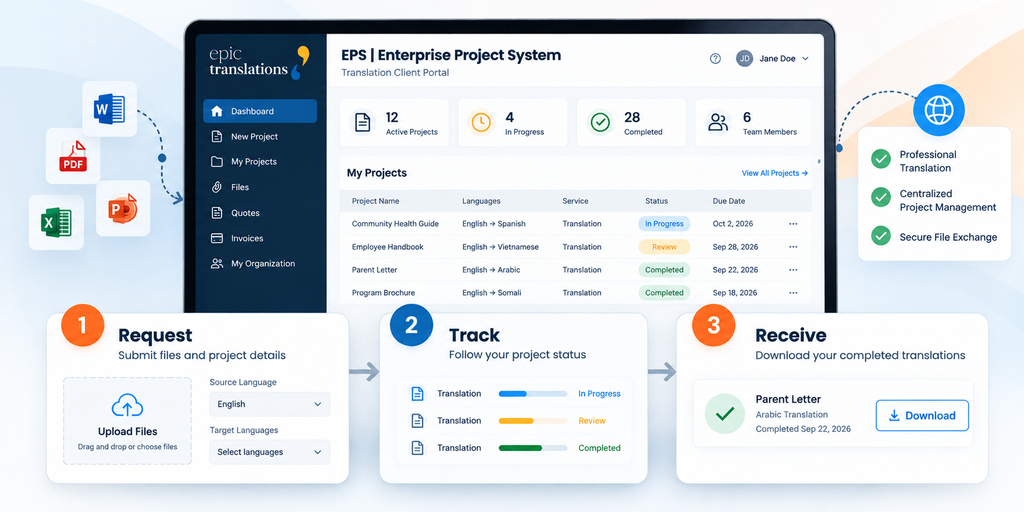Click the Completed checkmark stat icon
This screenshot has height=512, width=1024.
click(600, 122)
